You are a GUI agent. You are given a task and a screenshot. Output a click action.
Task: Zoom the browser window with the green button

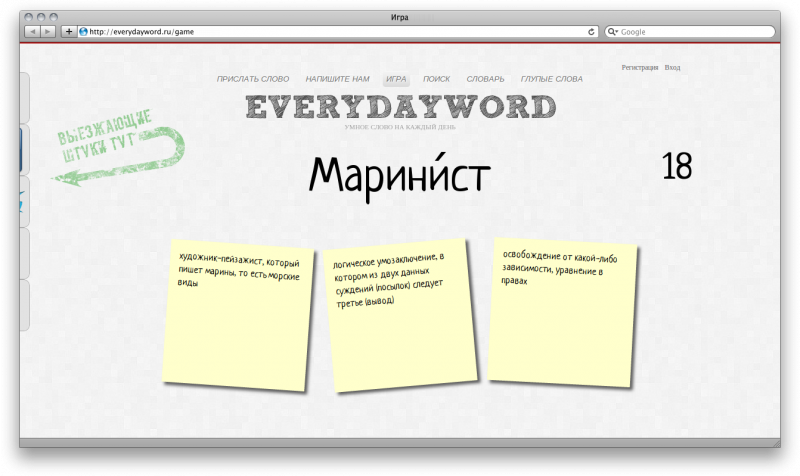tap(54, 17)
